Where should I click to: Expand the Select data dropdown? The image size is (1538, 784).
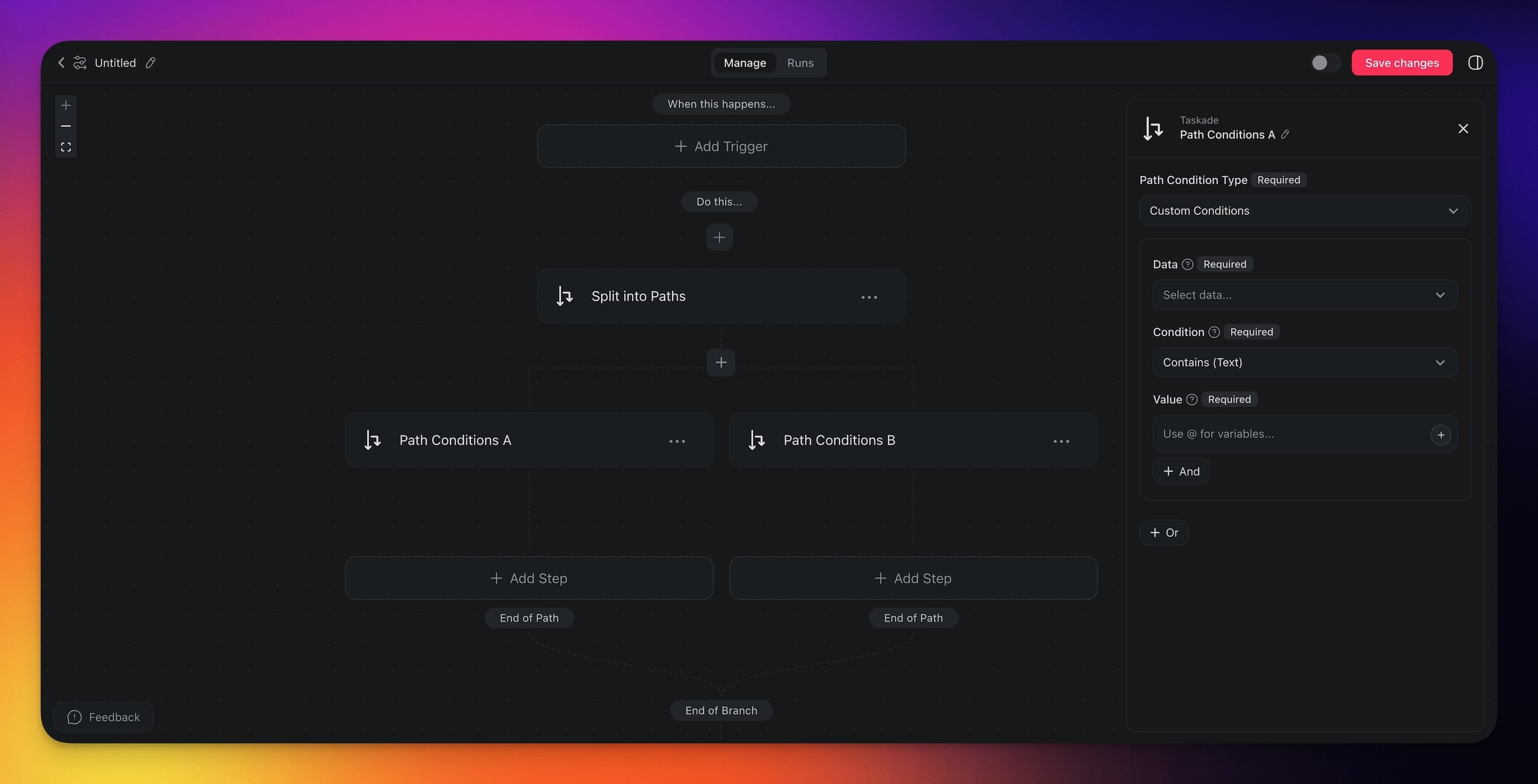coord(1305,295)
